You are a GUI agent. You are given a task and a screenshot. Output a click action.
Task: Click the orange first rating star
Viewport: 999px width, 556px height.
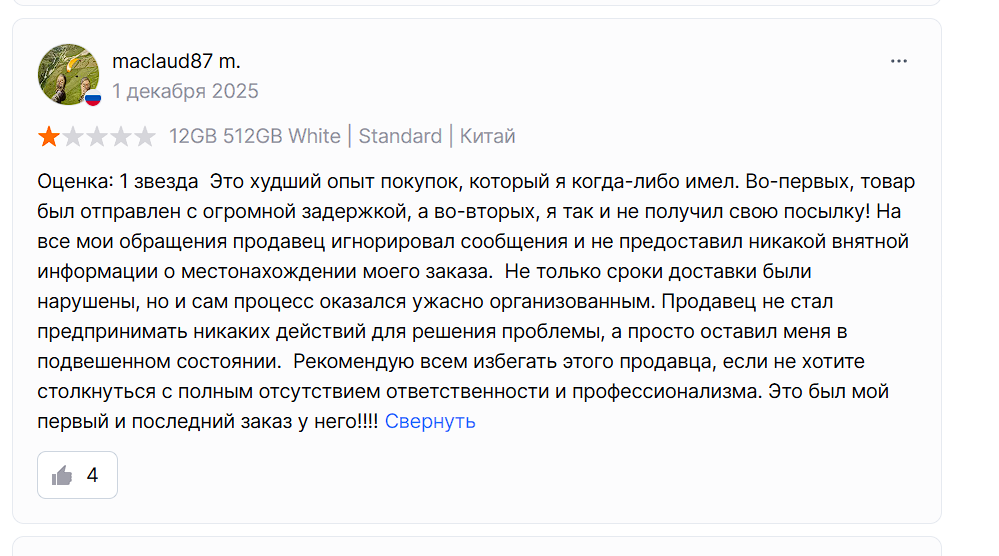[x=49, y=137]
